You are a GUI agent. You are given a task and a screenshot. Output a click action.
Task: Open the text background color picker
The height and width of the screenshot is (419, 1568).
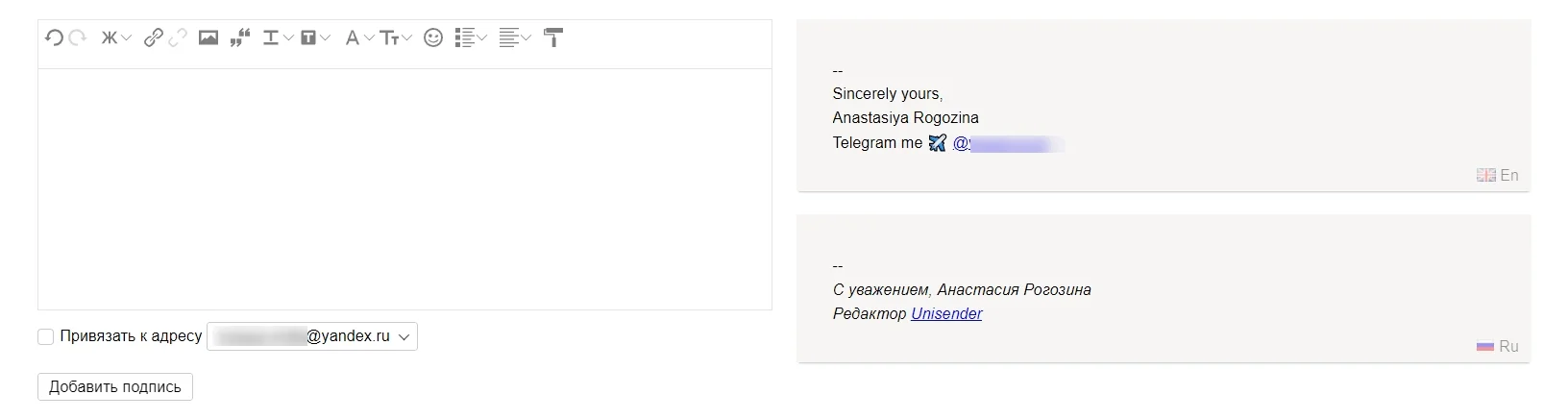(x=314, y=38)
